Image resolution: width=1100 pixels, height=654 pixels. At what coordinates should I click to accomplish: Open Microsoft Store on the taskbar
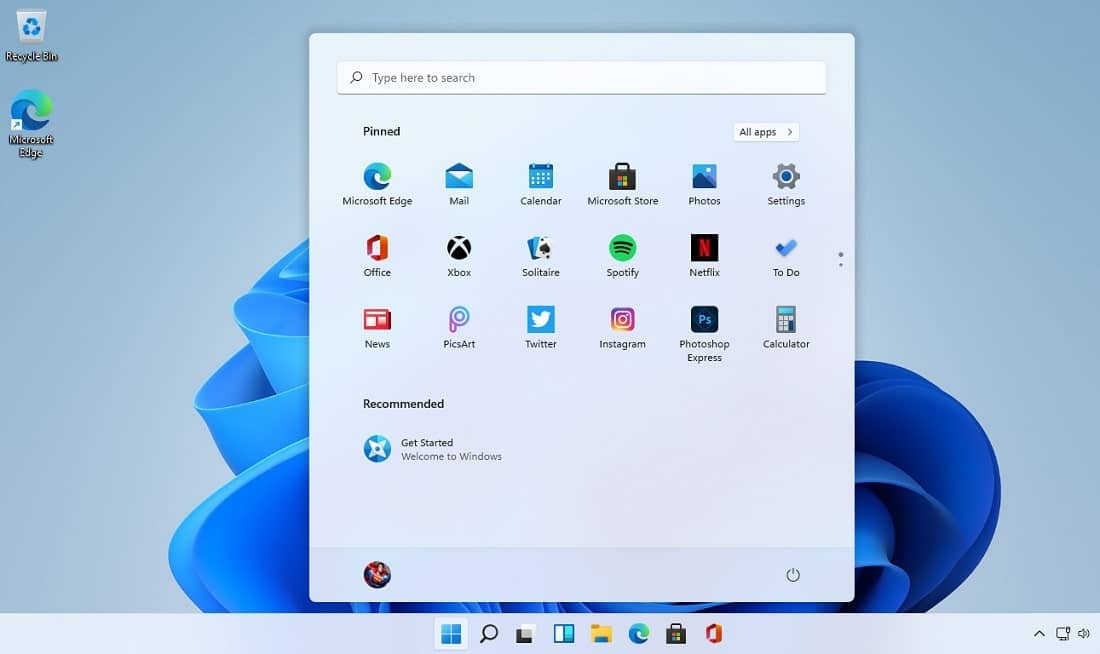[676, 634]
